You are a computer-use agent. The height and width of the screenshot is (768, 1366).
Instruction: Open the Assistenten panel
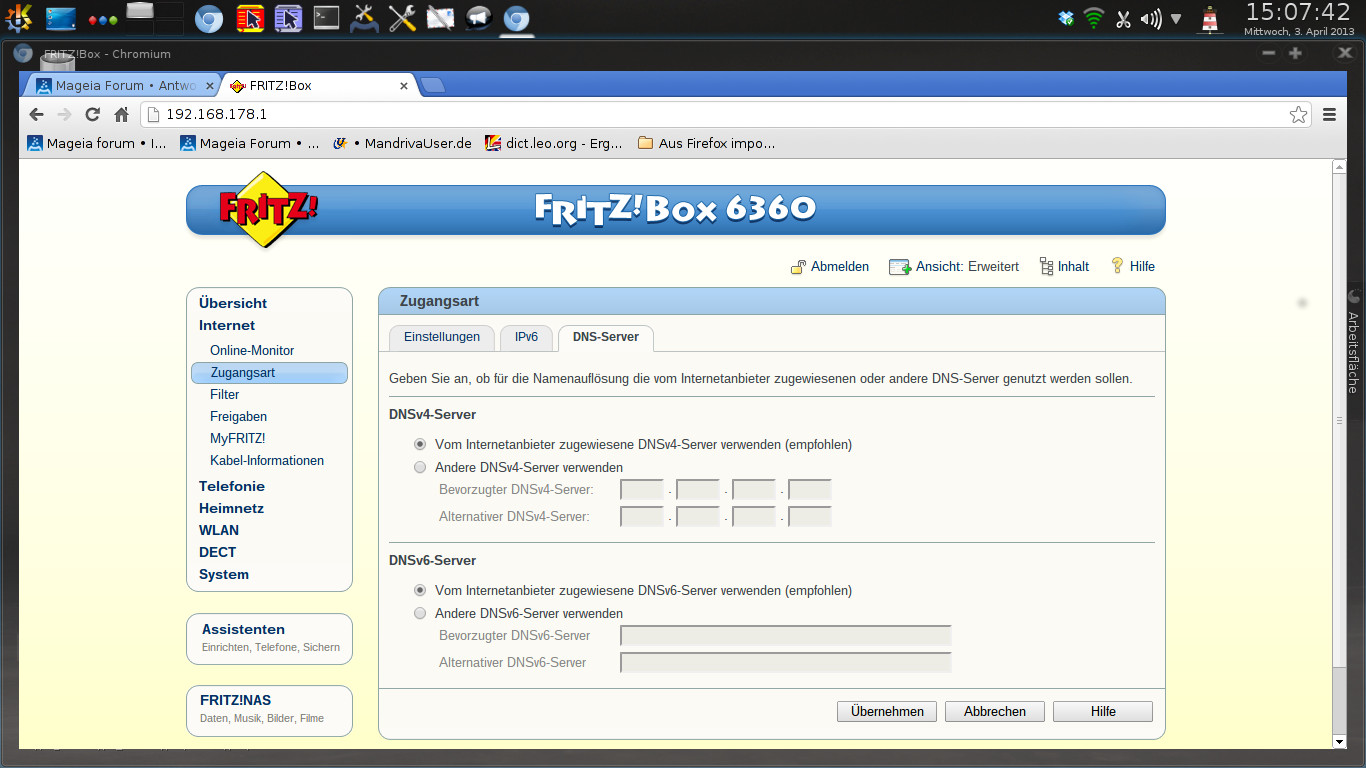[x=269, y=638]
